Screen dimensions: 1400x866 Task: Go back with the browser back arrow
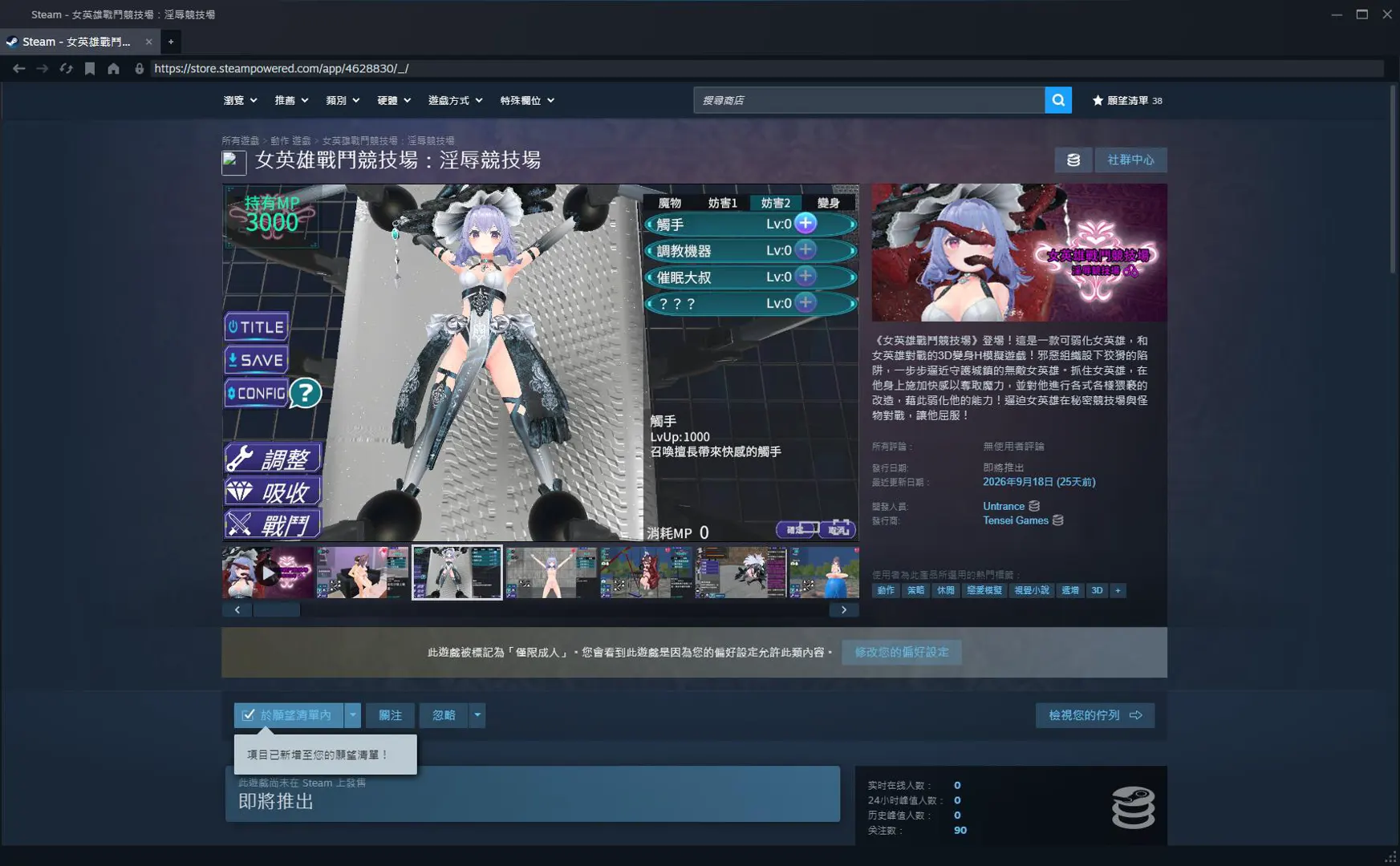click(18, 69)
